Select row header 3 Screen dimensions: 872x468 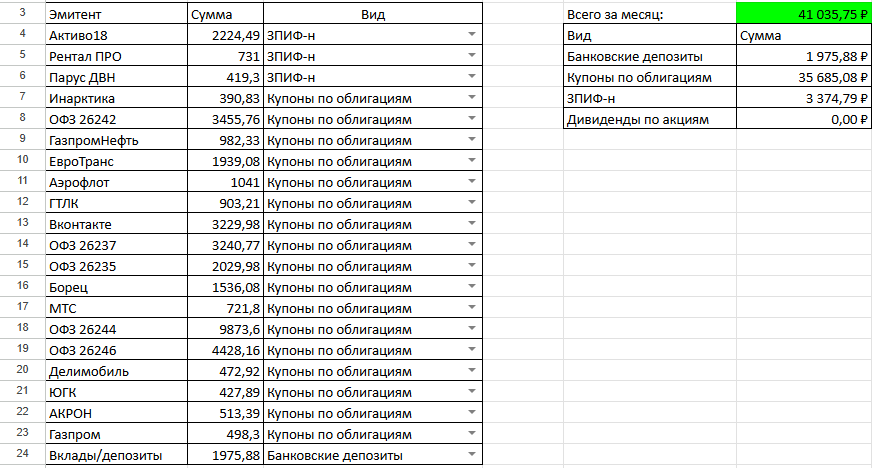[x=22, y=13]
